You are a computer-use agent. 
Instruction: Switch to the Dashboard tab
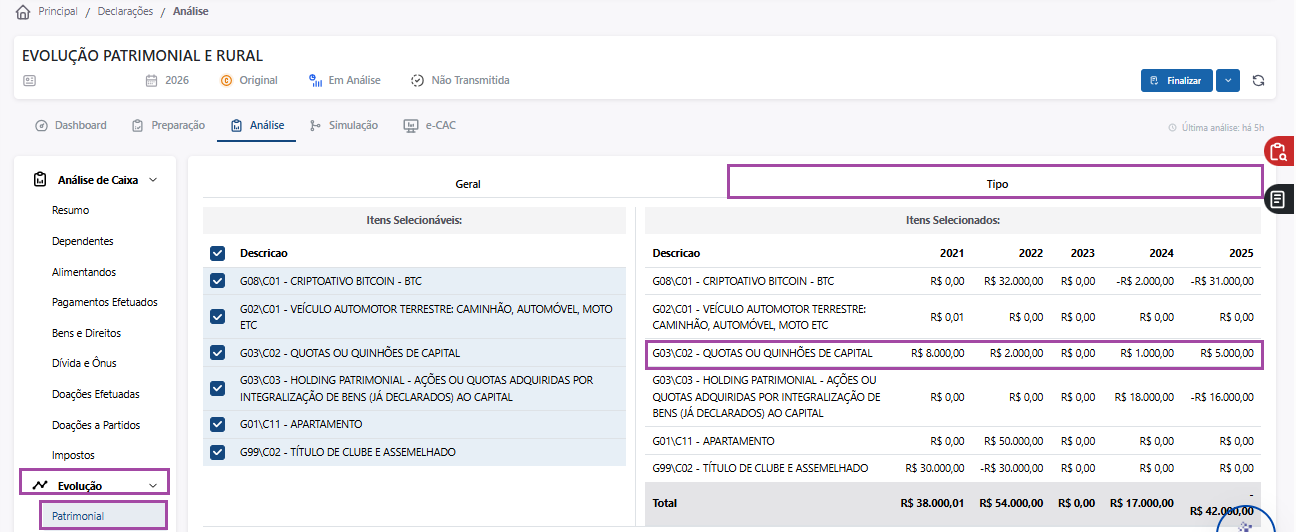tap(70, 126)
